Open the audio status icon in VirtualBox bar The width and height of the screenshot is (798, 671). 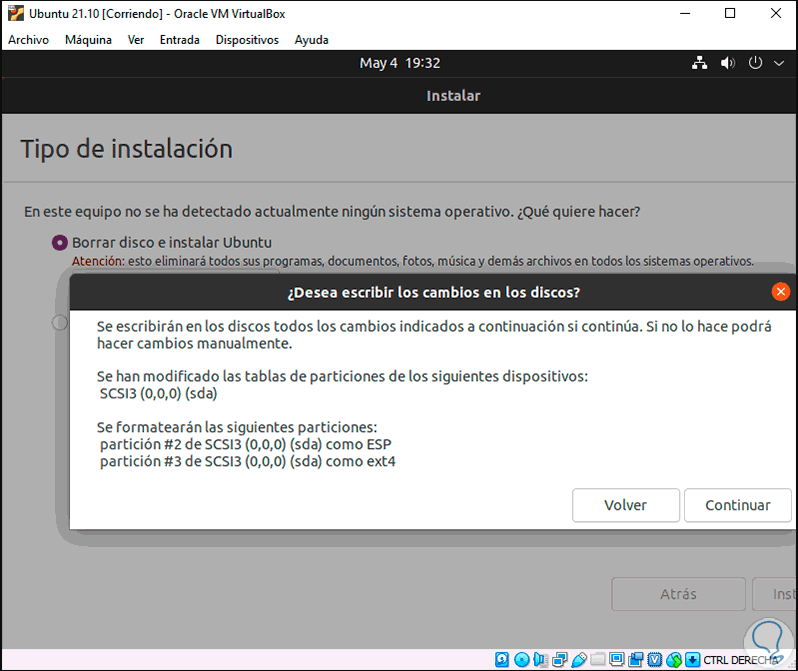pyautogui.click(x=540, y=660)
